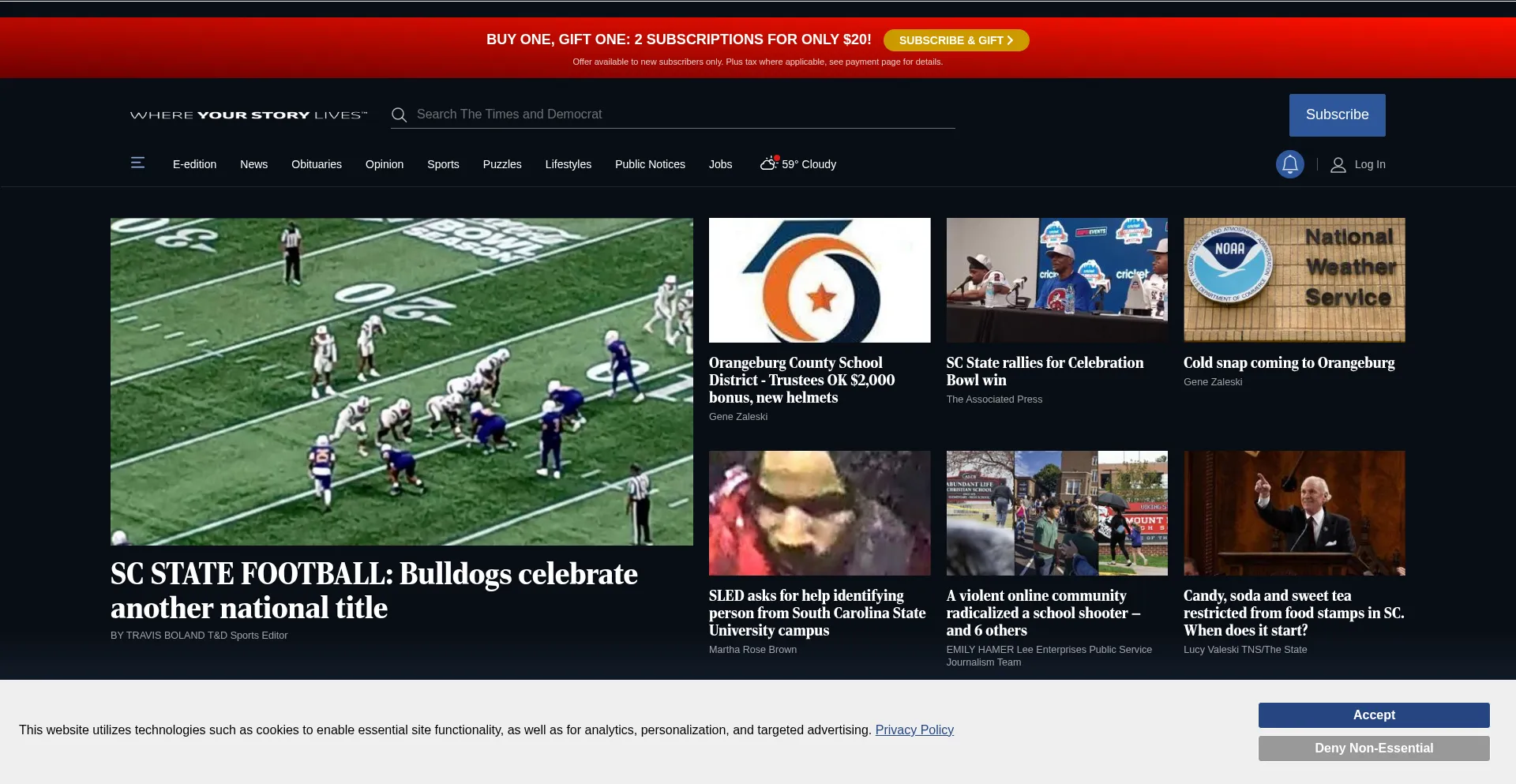Viewport: 1516px width, 784px height.
Task: Click the Where Your Story Lives logo
Action: tap(249, 115)
